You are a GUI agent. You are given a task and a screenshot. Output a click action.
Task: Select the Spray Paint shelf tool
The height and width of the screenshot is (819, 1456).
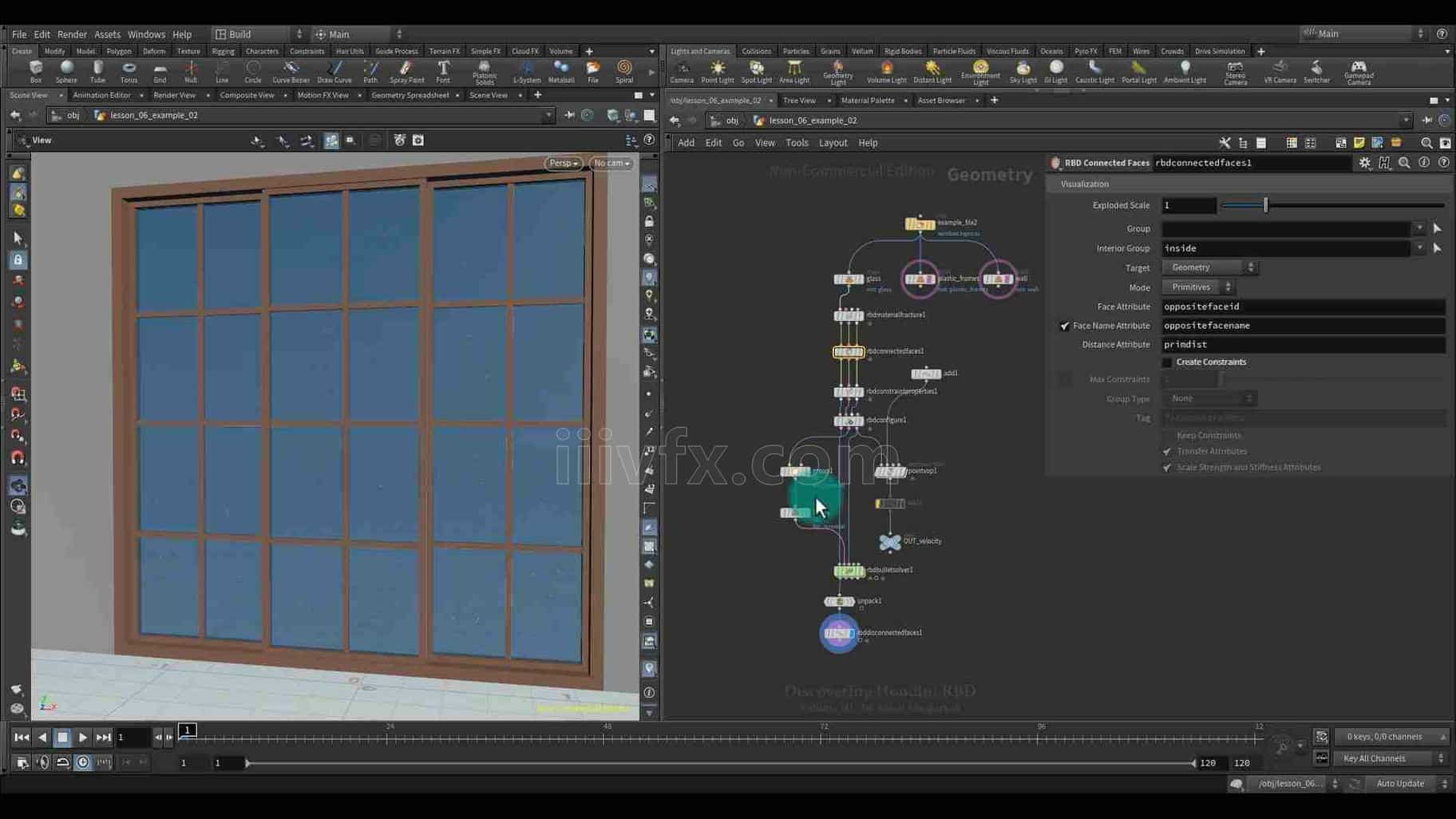pyautogui.click(x=406, y=72)
